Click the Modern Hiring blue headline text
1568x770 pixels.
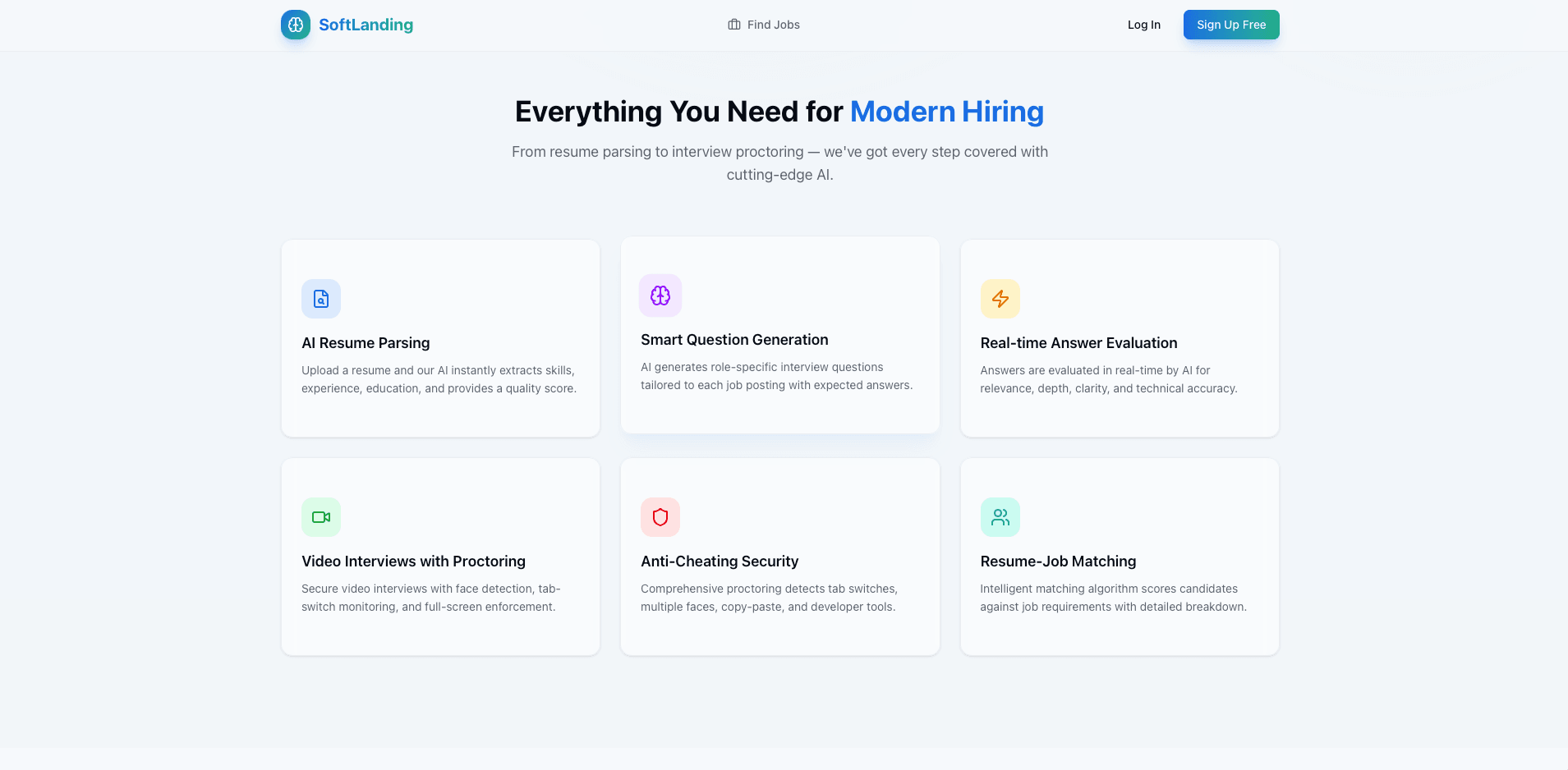point(946,112)
